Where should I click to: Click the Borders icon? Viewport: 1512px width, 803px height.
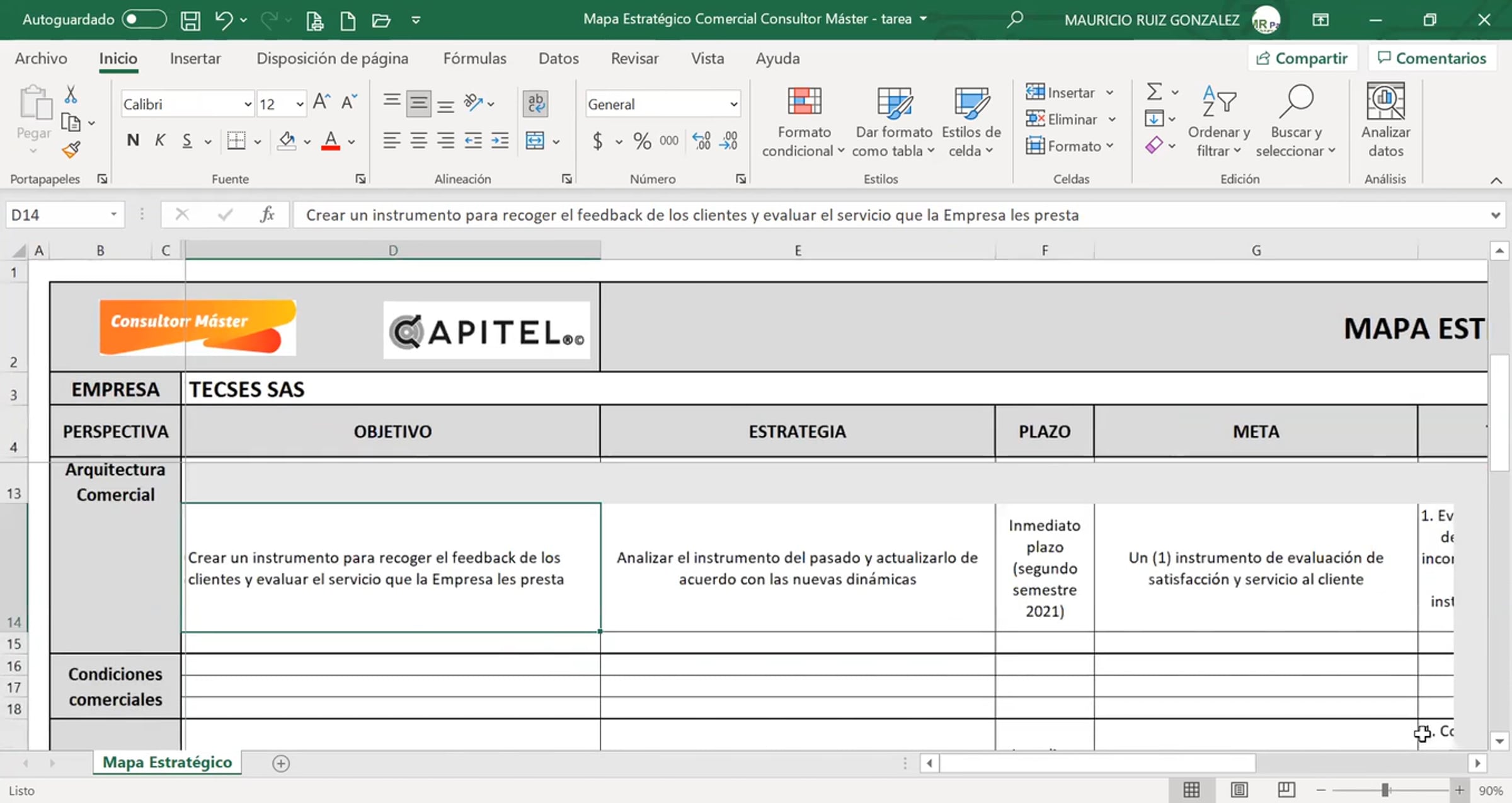[236, 141]
